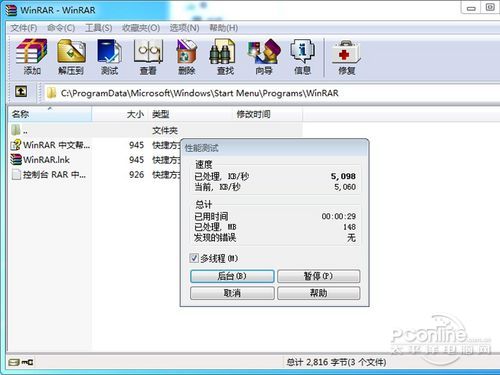The height and width of the screenshot is (375, 500).
Task: Cancel the benchmark with 取消 button
Action: [232, 293]
